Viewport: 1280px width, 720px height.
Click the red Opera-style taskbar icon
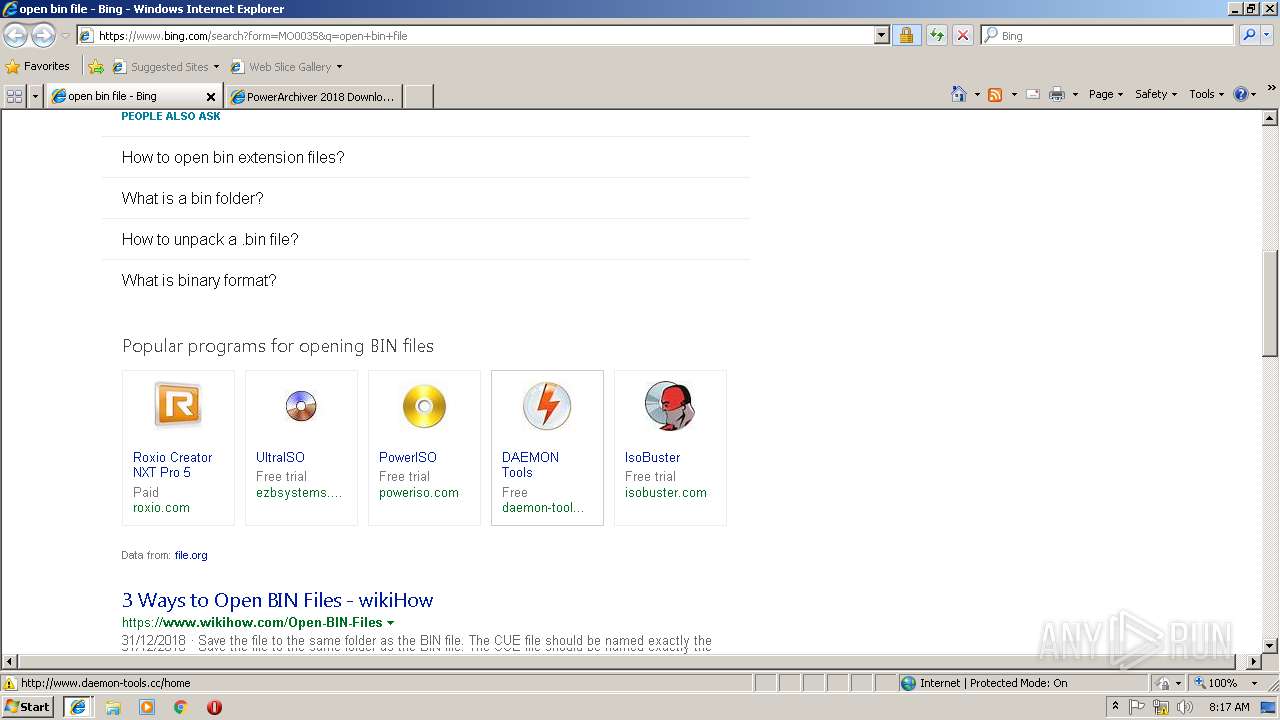pyautogui.click(x=214, y=707)
